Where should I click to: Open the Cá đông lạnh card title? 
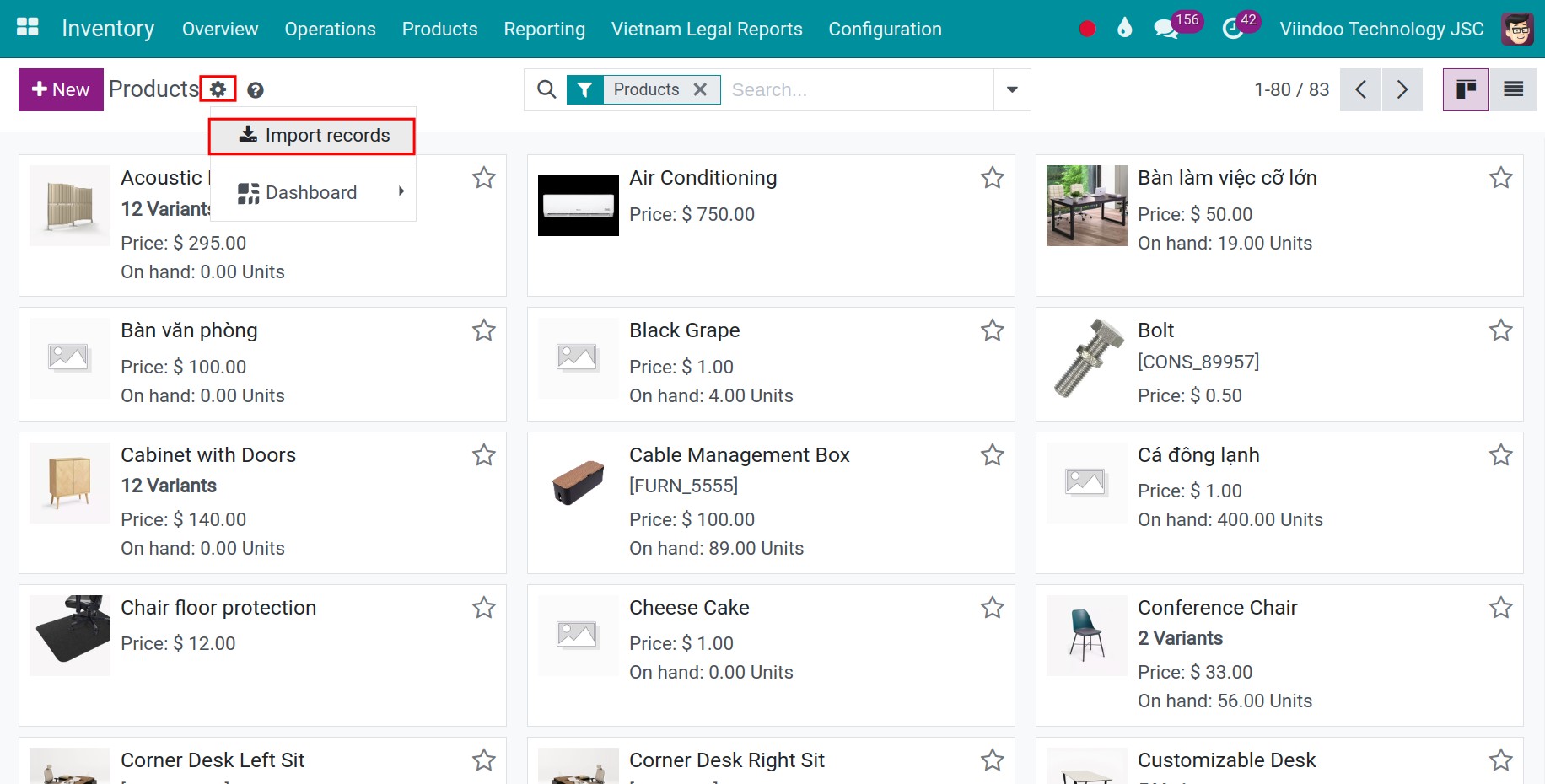(x=1198, y=455)
